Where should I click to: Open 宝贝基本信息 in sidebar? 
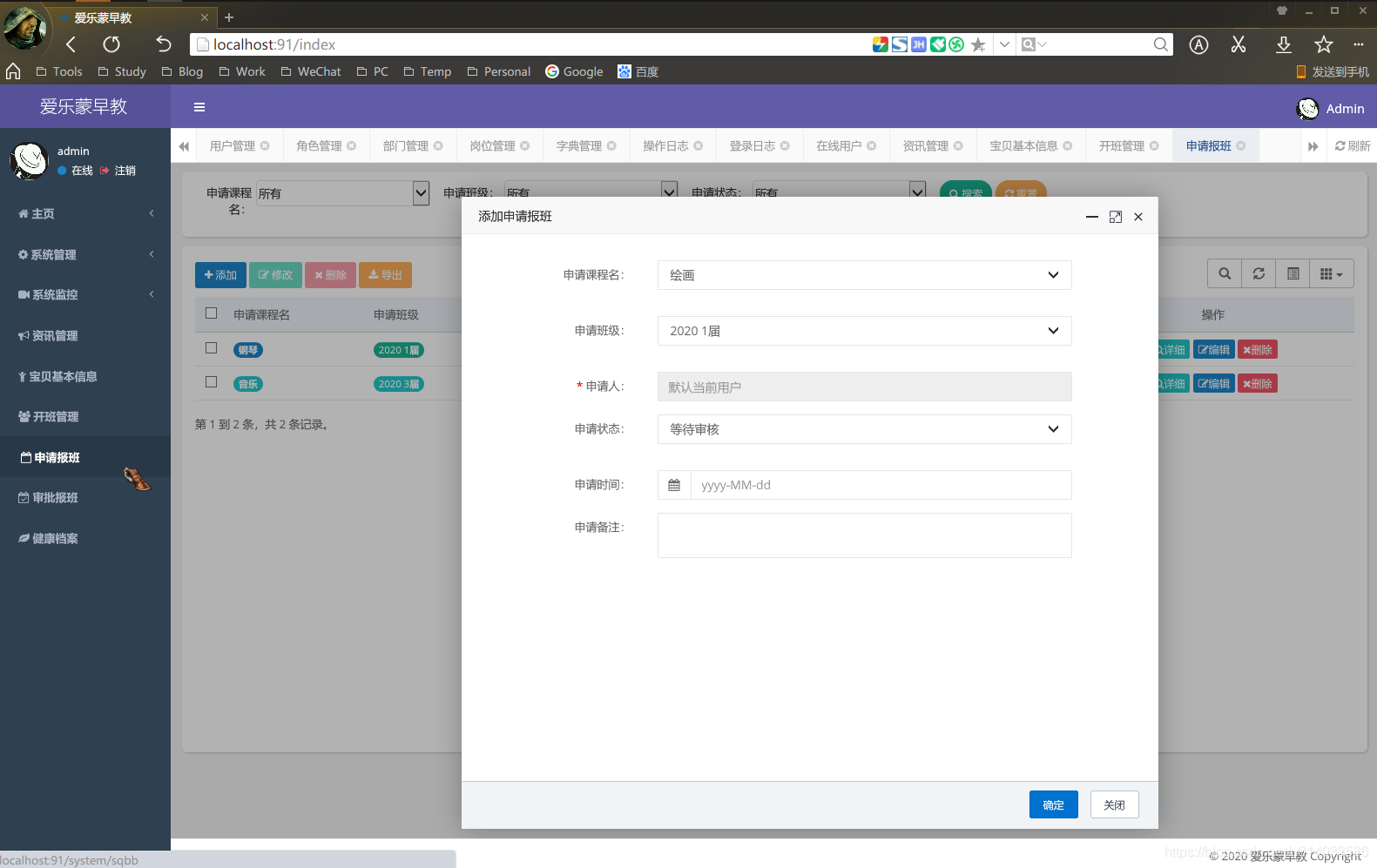click(x=85, y=376)
